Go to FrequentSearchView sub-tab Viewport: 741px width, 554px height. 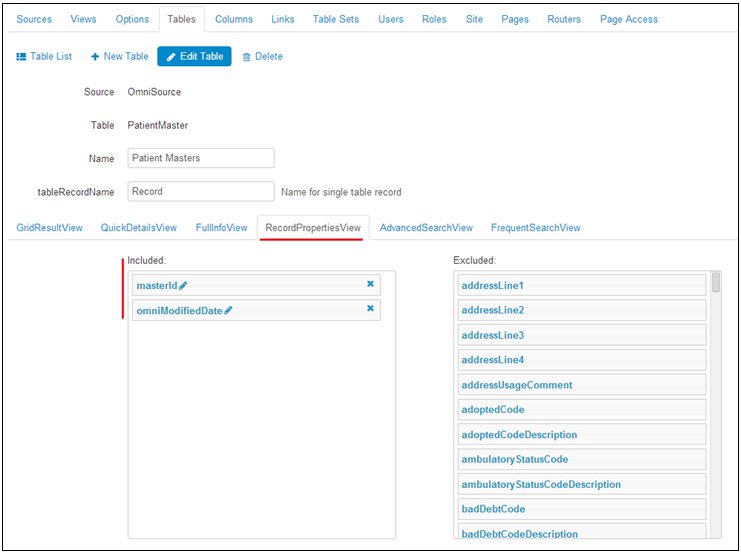[535, 228]
